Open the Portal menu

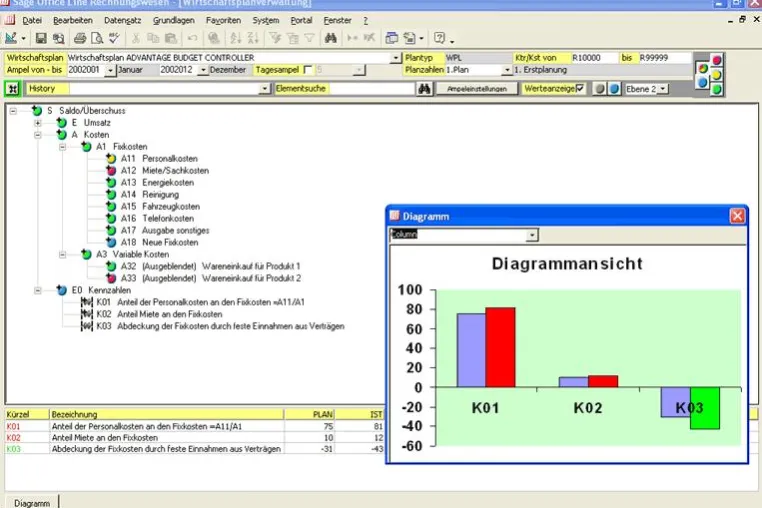tap(301, 20)
